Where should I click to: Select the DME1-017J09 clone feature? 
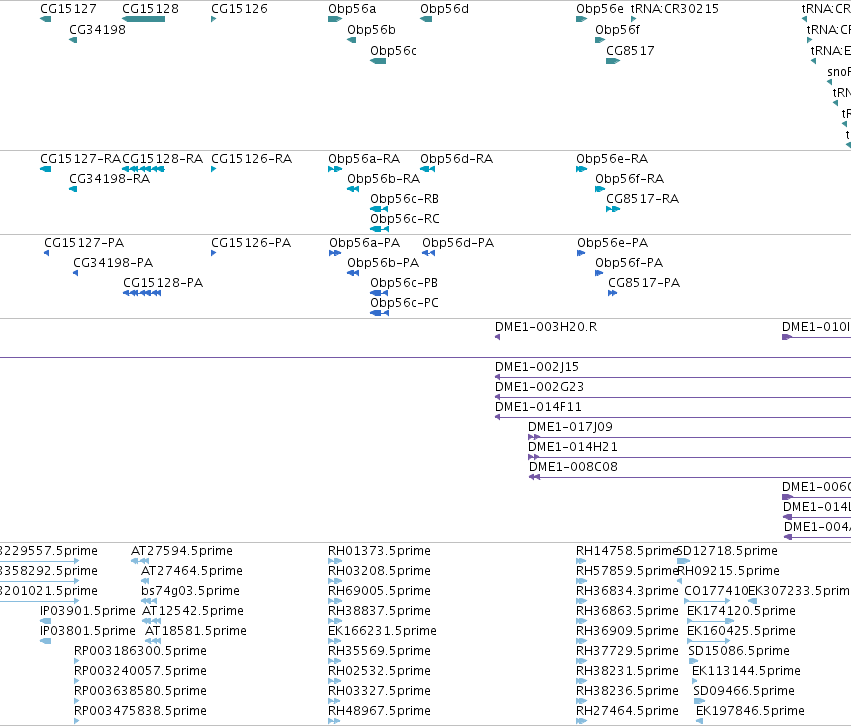689,437
